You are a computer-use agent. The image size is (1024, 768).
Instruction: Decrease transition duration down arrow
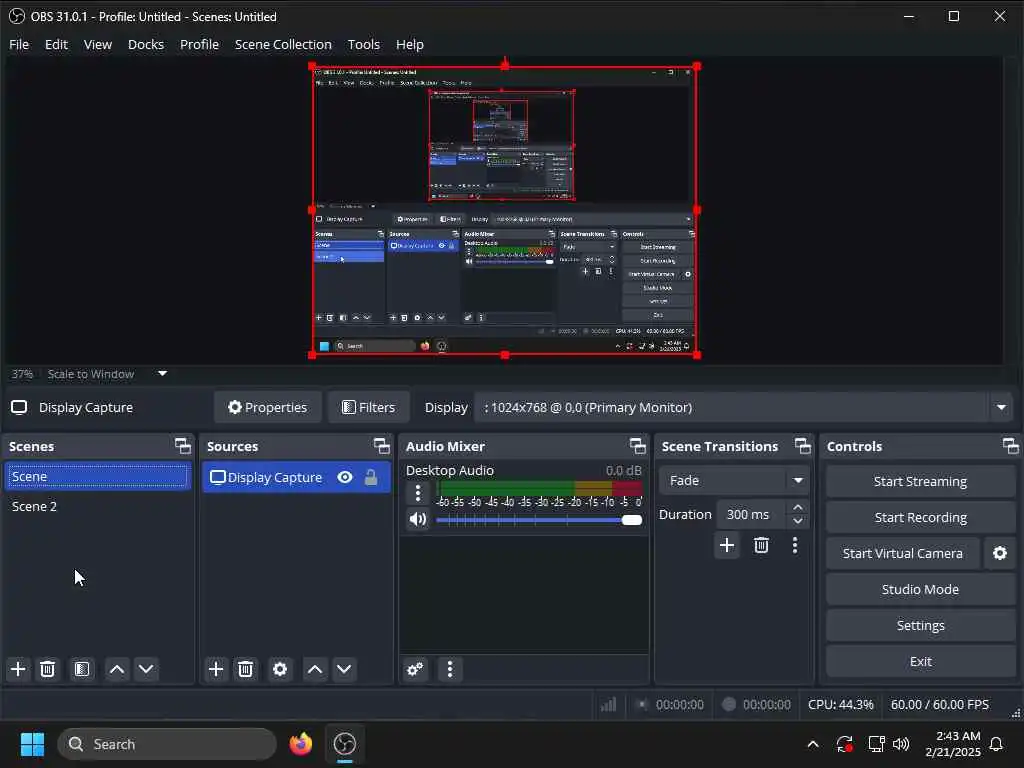797,521
